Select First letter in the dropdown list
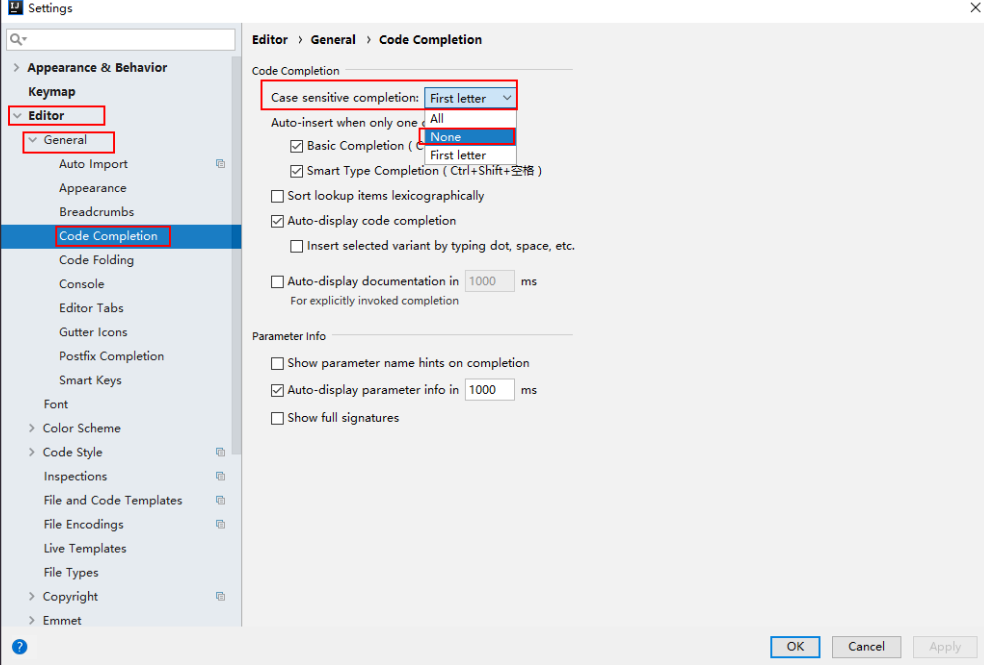Viewport: 984px width, 665px height. click(470, 155)
